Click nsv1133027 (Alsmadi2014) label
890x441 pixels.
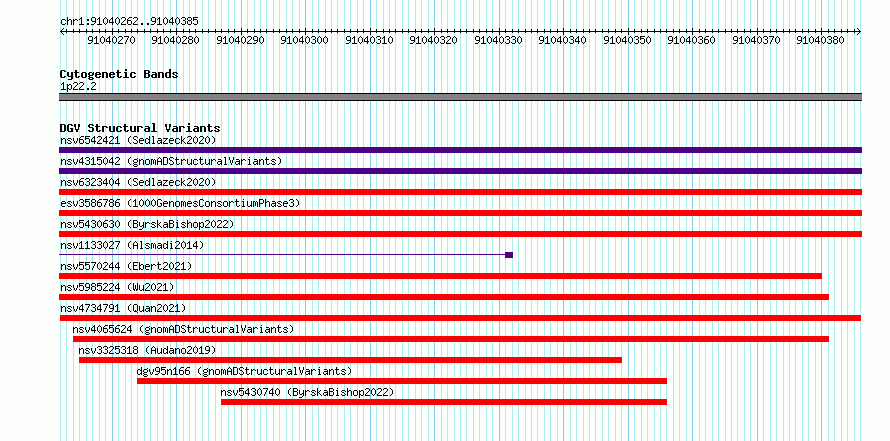click(132, 245)
